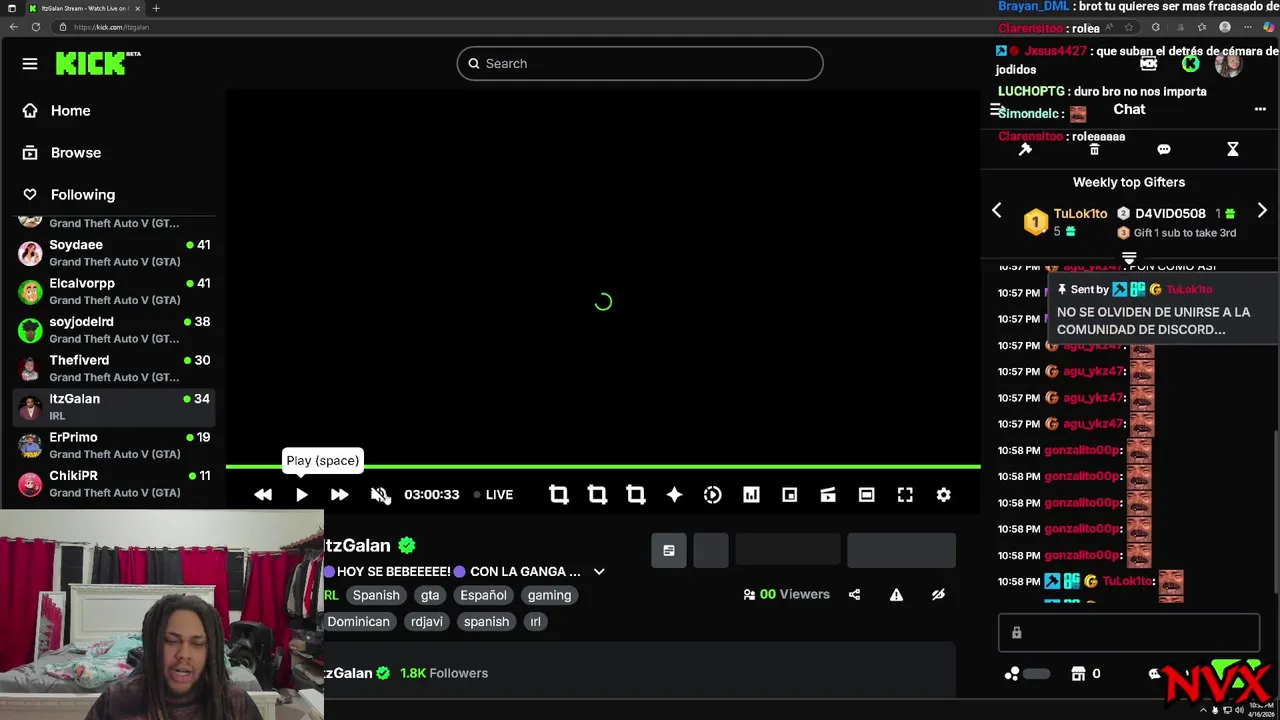Report stream using warning triangle

pos(896,594)
